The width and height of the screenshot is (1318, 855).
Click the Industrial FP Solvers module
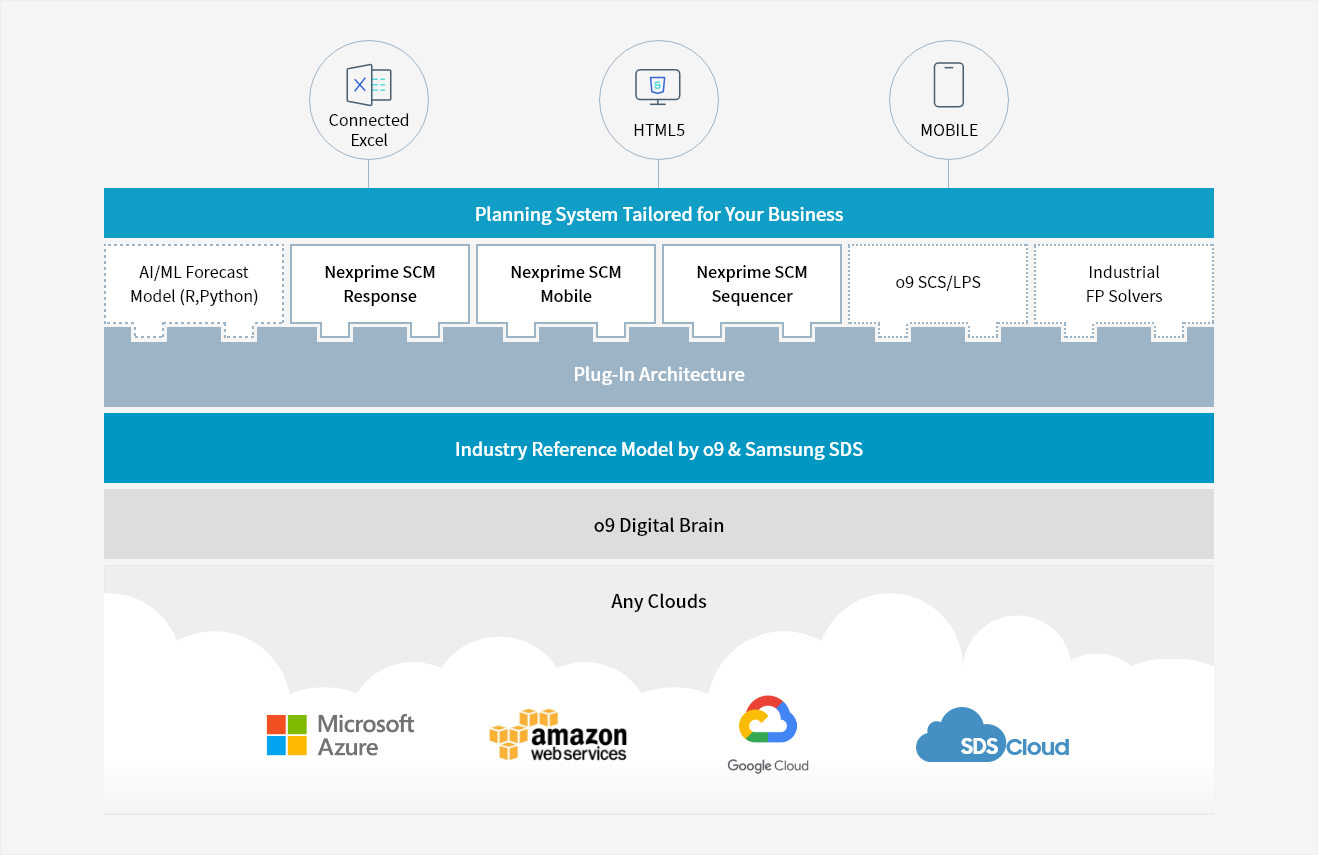click(x=1124, y=284)
